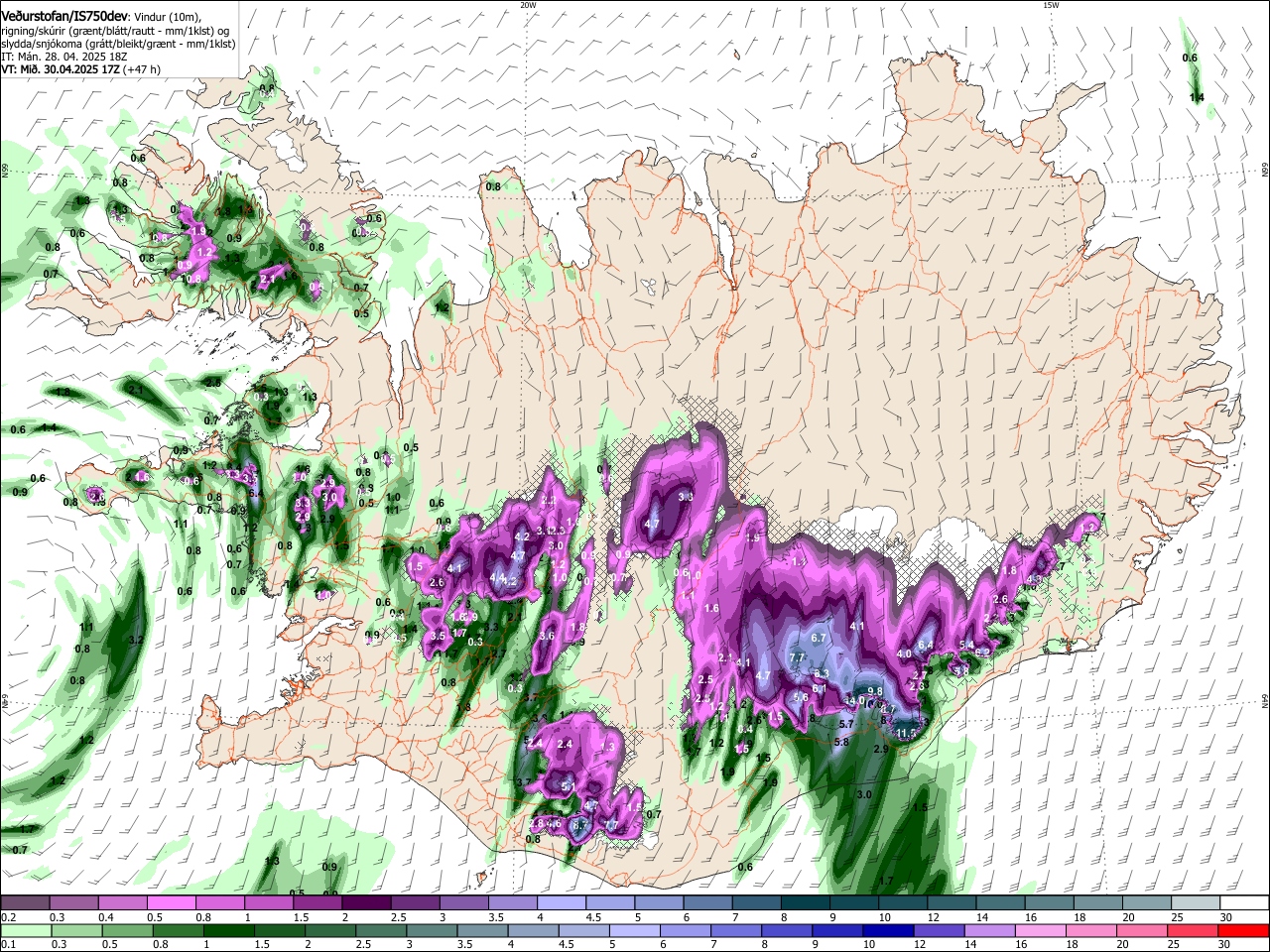Click the 5.7 precipitation value on map
Image resolution: width=1270 pixels, height=952 pixels.
846,724
